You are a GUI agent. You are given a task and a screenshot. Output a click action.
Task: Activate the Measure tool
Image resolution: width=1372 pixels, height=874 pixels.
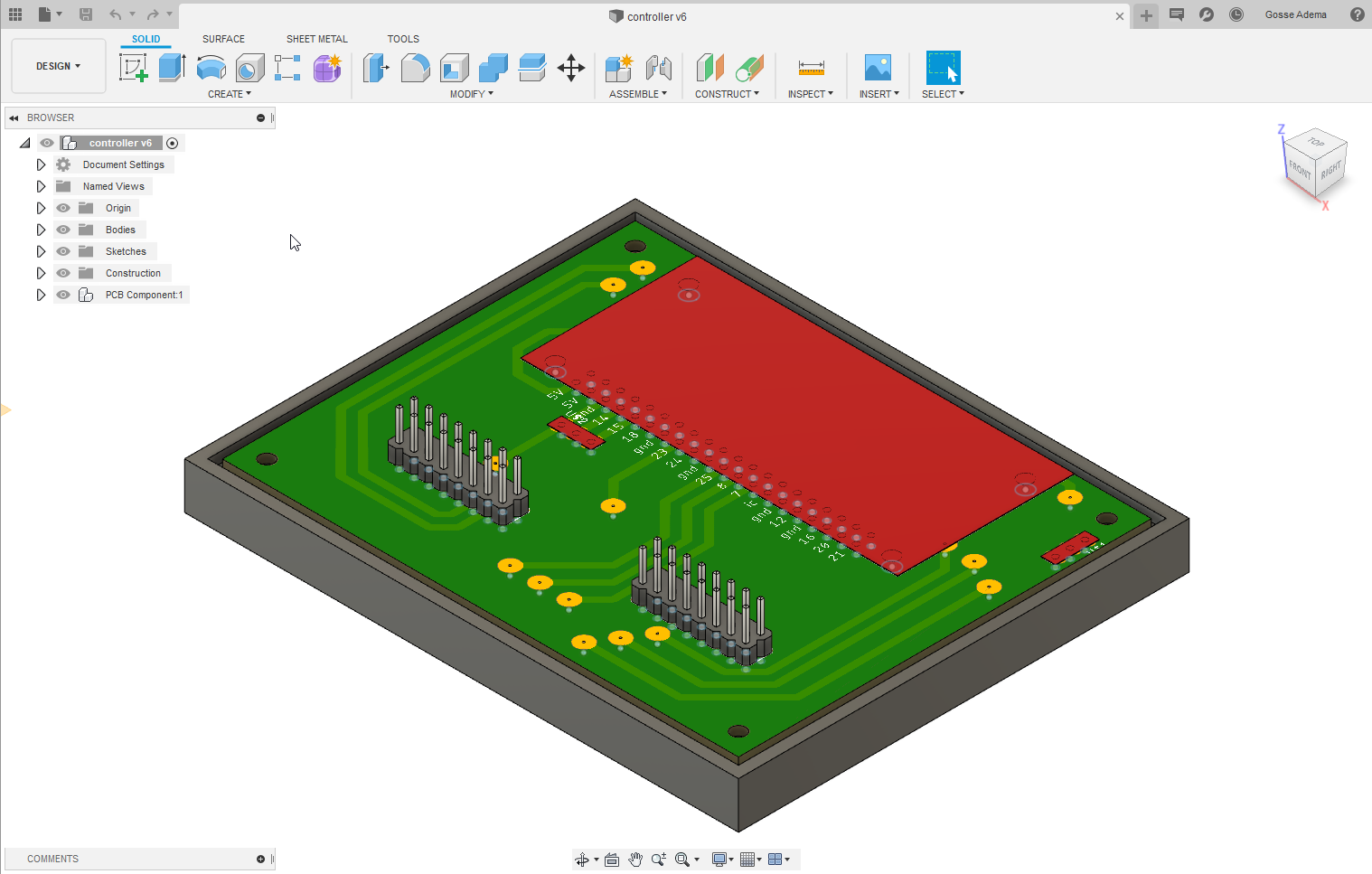coord(811,68)
